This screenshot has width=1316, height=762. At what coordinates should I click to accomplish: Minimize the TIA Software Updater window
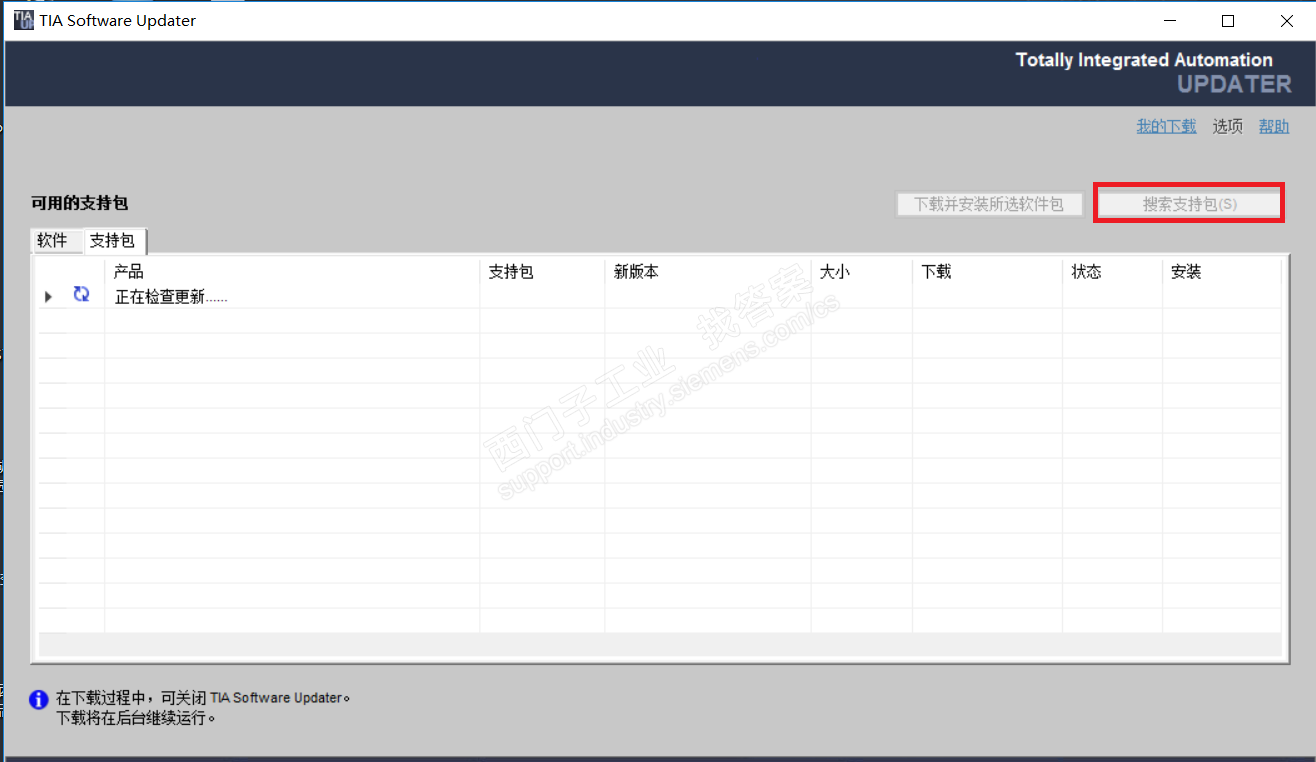1170,21
